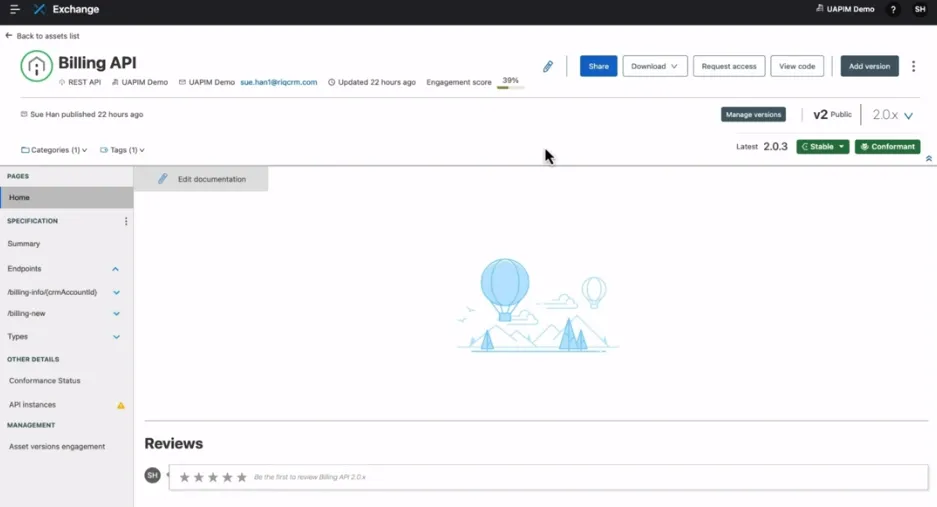Click Request access button

728,66
